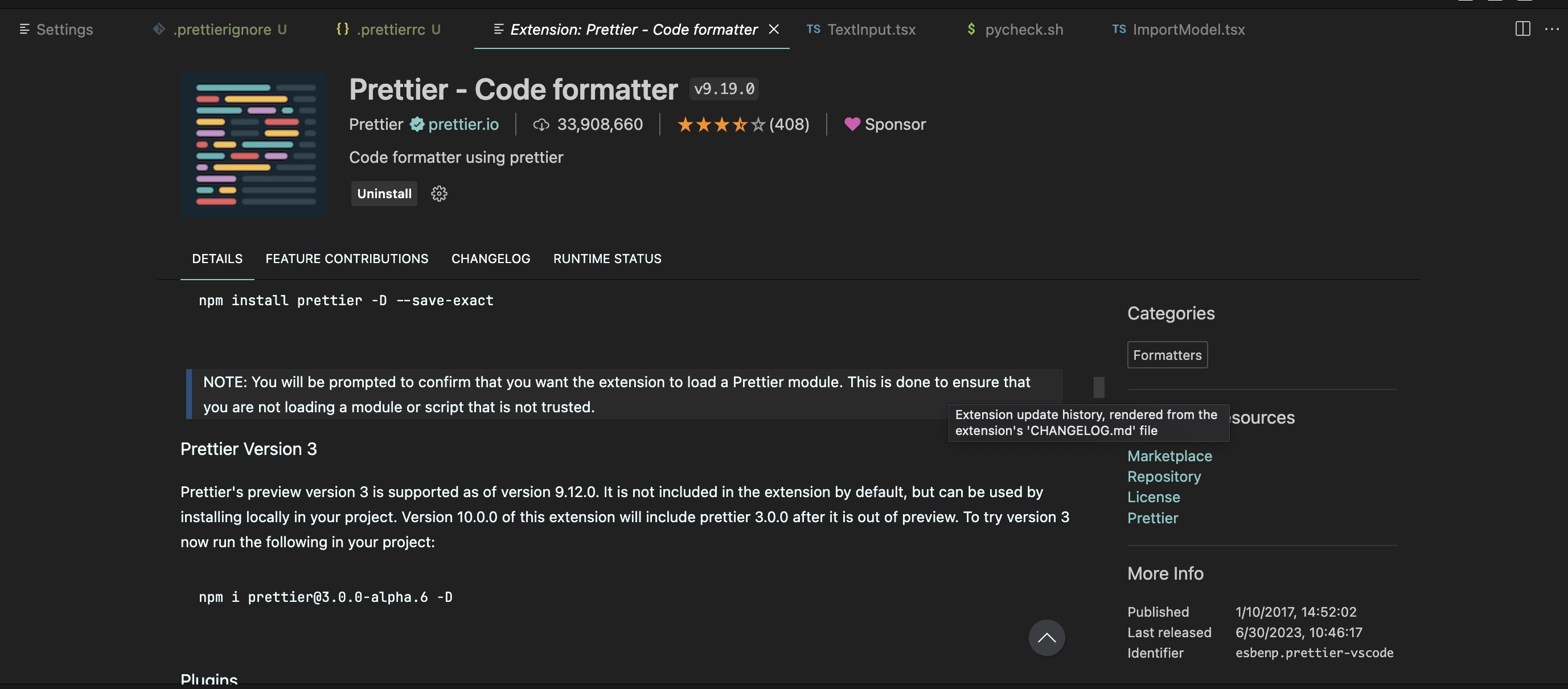Open the extension manage gear icon

(439, 194)
